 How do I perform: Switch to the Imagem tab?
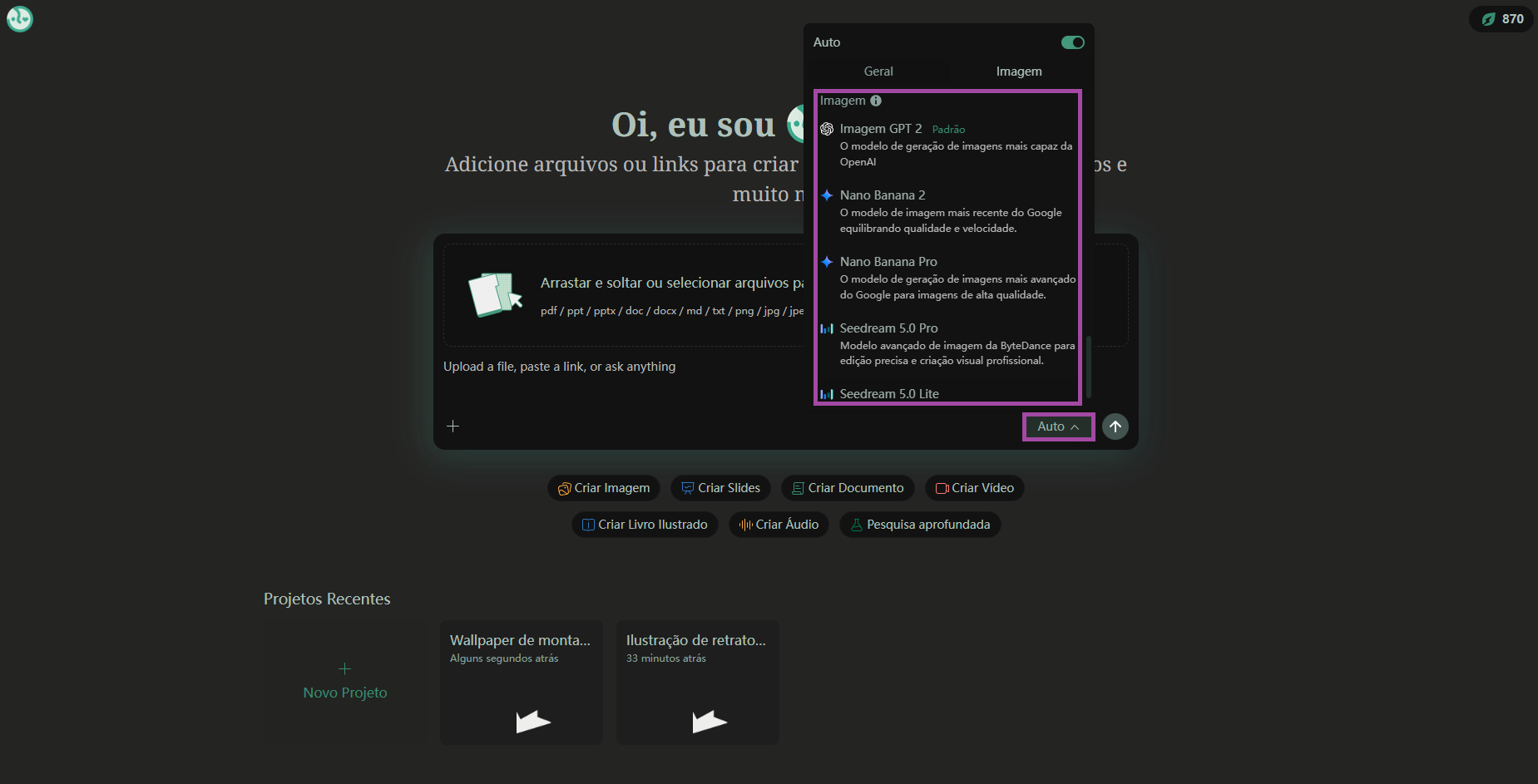1019,71
